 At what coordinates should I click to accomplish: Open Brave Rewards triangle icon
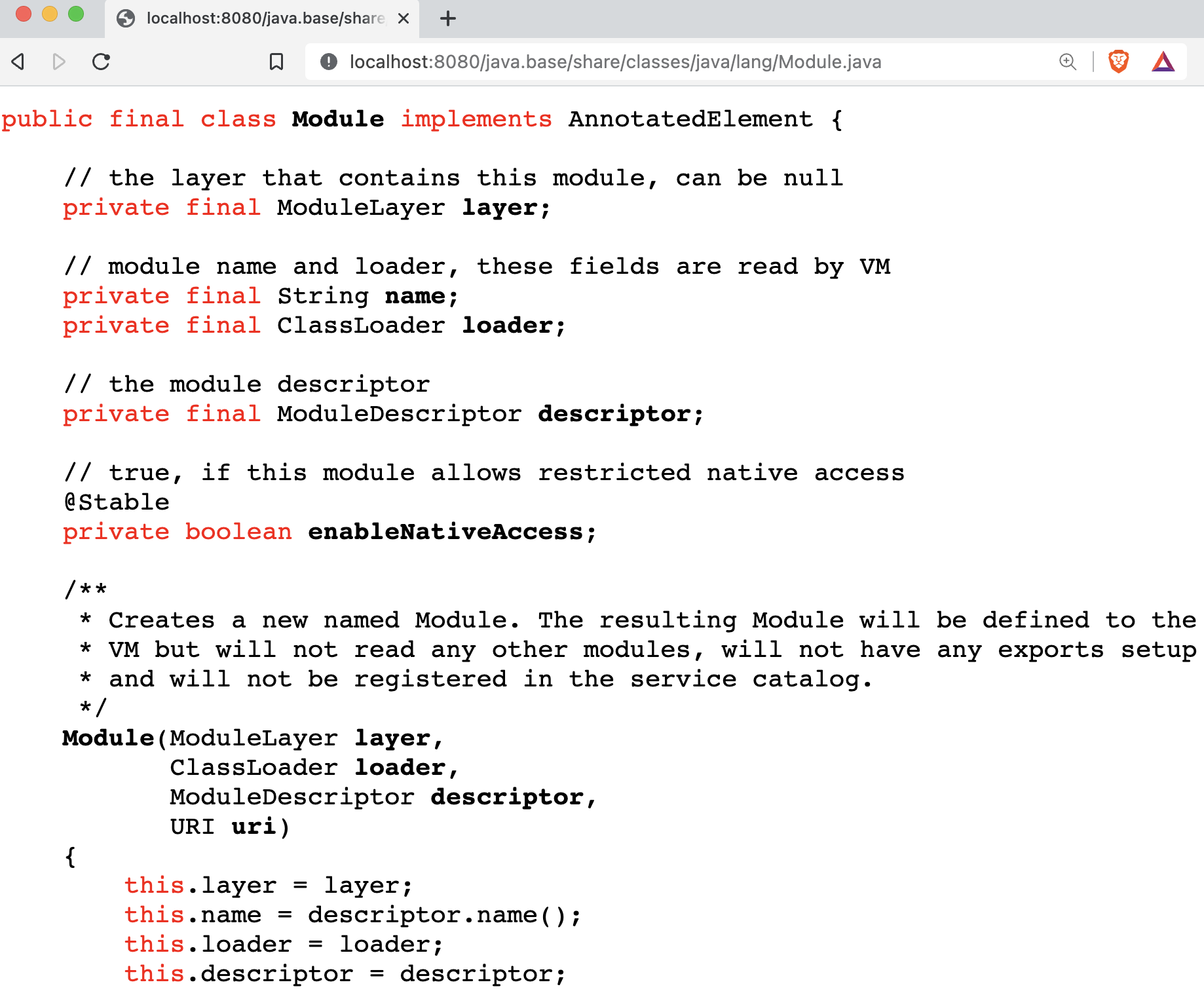1163,62
